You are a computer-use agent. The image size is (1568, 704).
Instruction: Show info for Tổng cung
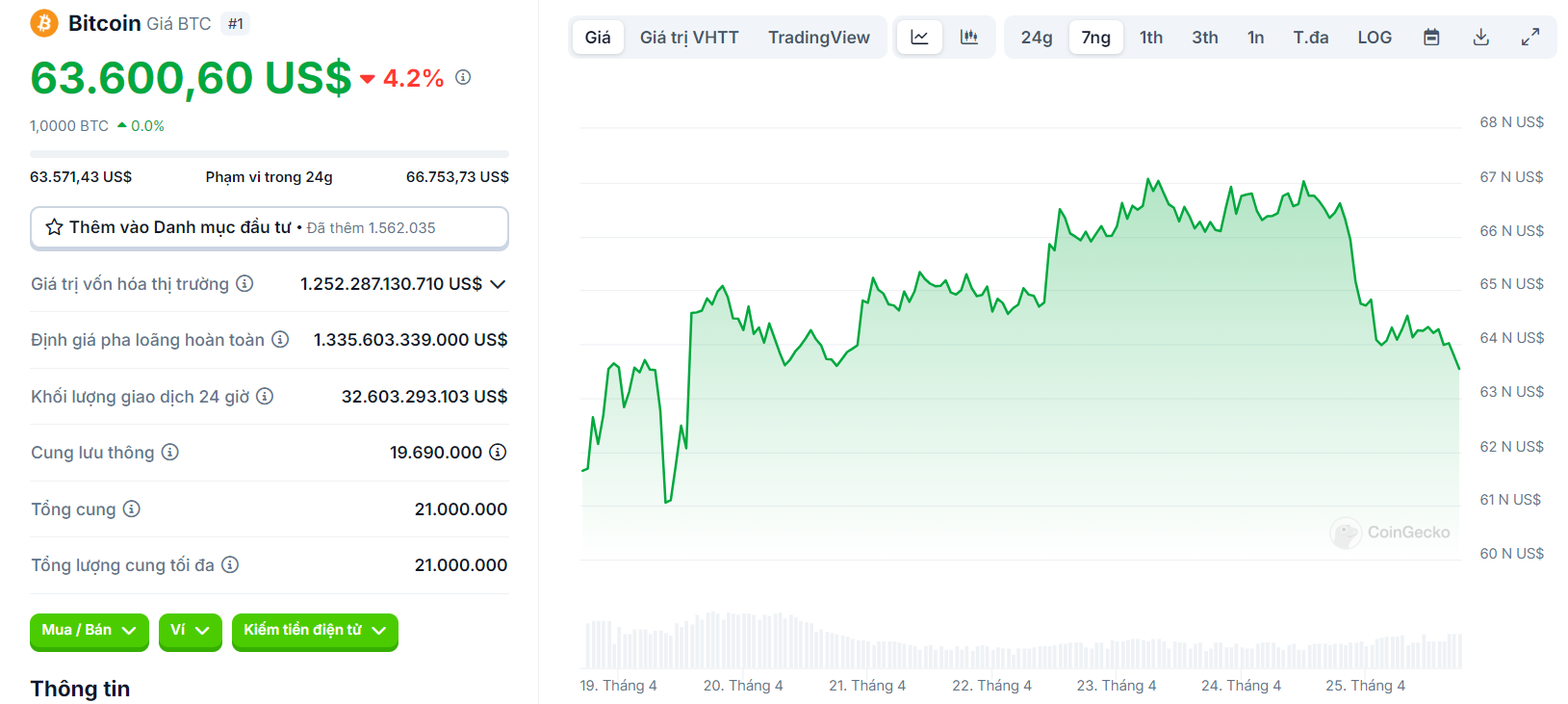(x=132, y=508)
